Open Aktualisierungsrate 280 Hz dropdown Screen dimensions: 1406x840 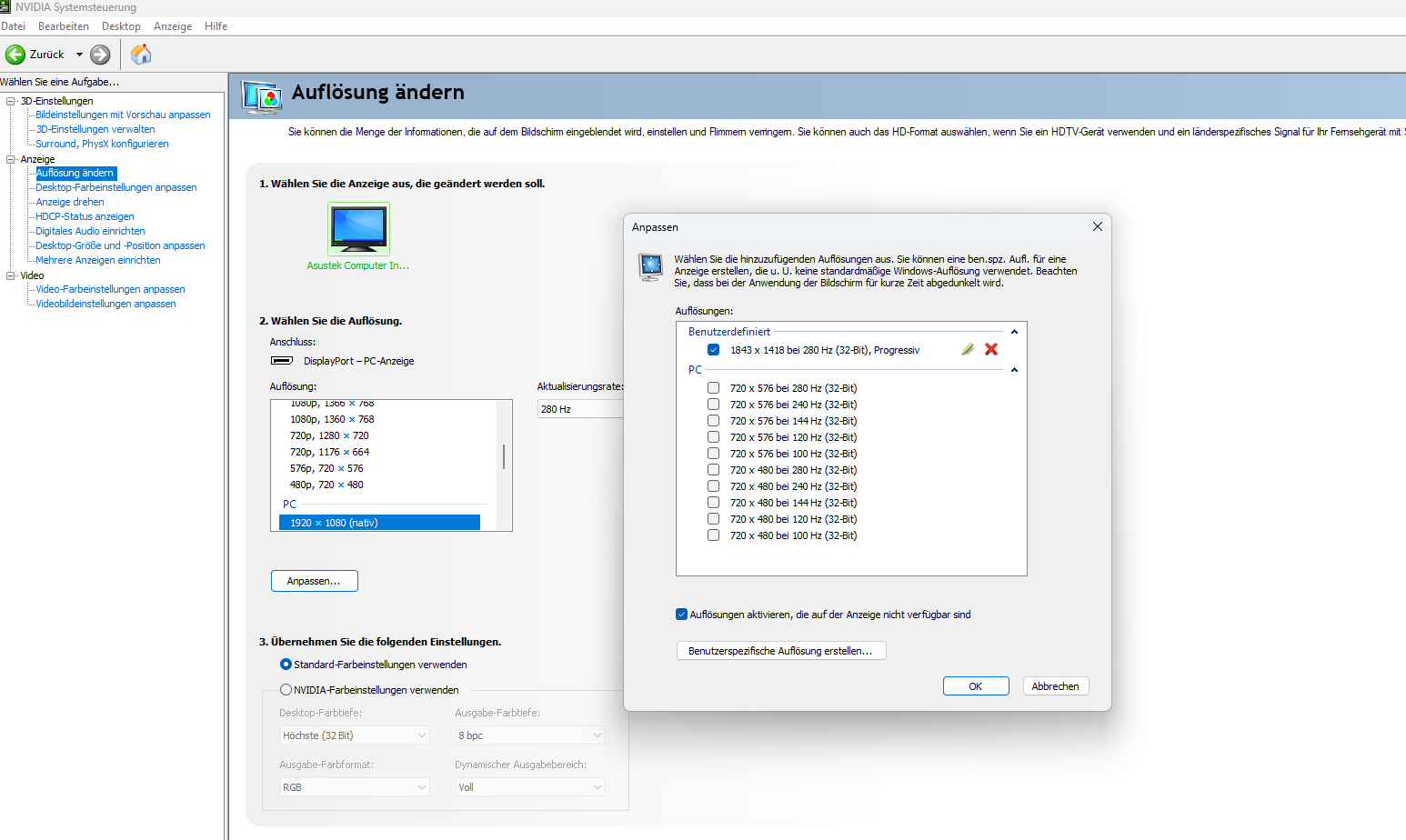[x=580, y=409]
